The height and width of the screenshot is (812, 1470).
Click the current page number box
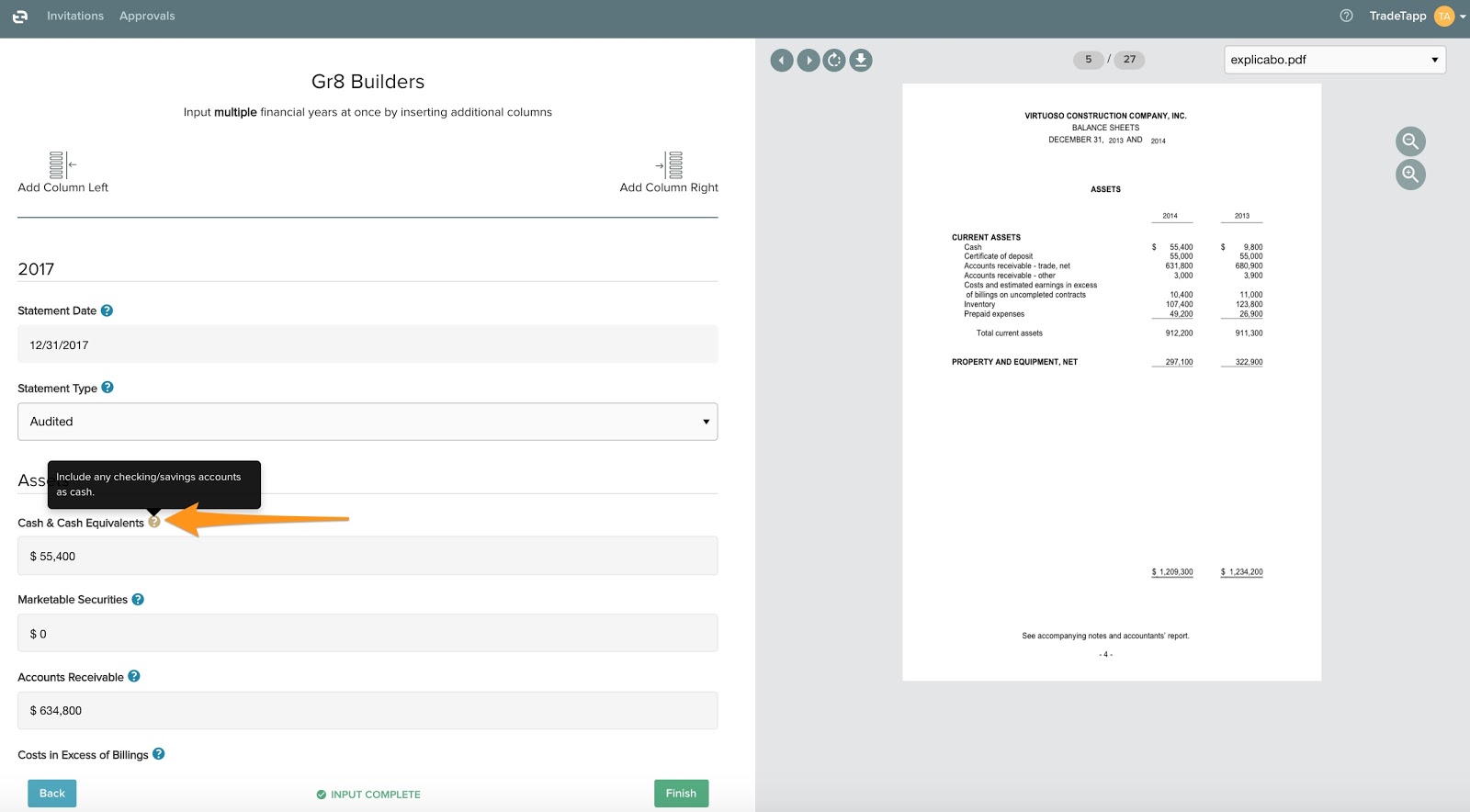click(1088, 60)
